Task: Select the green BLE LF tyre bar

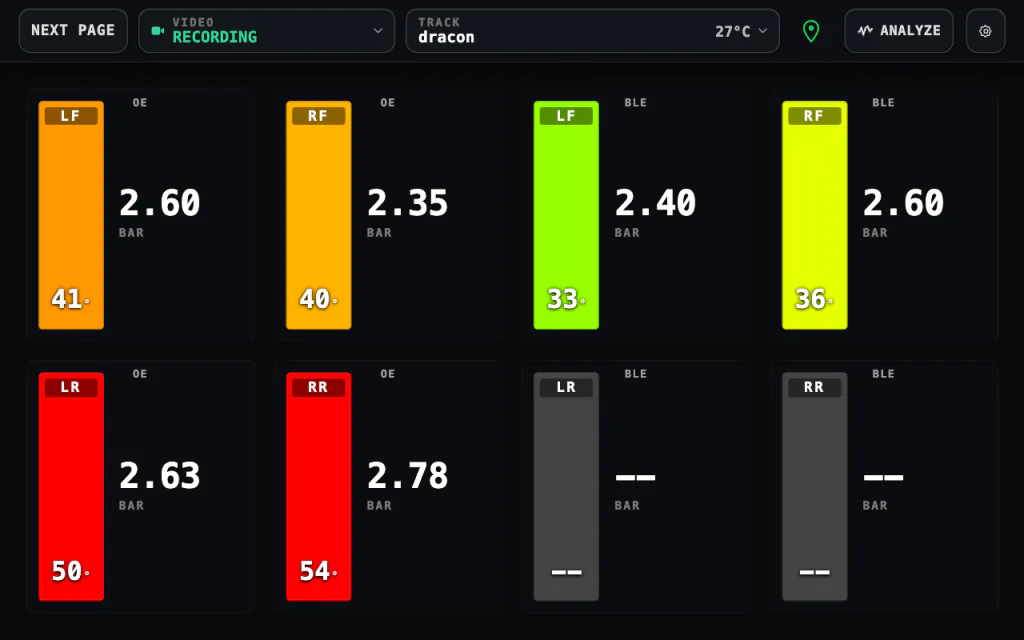Action: (x=566, y=215)
